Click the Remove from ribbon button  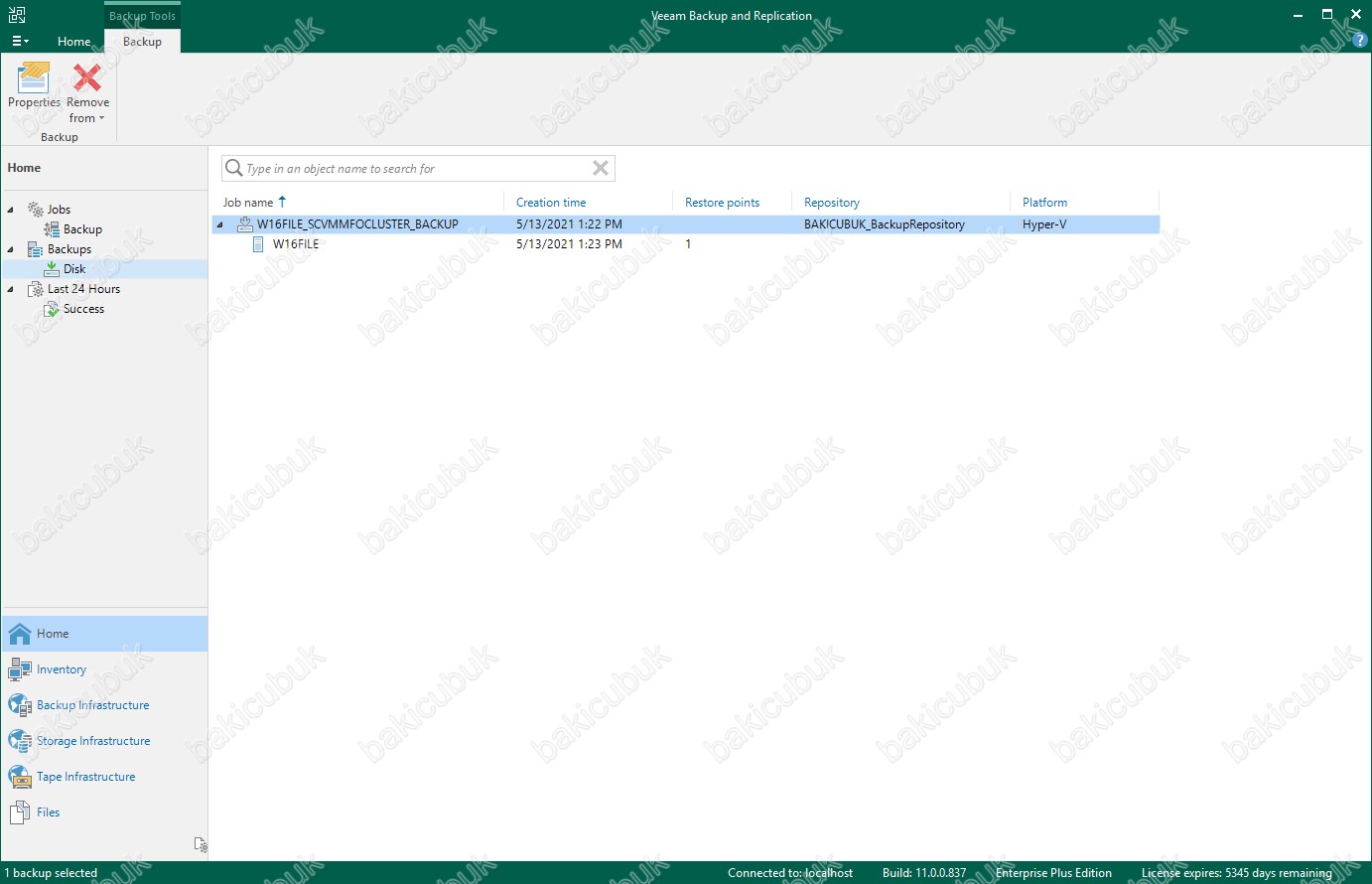[x=87, y=93]
